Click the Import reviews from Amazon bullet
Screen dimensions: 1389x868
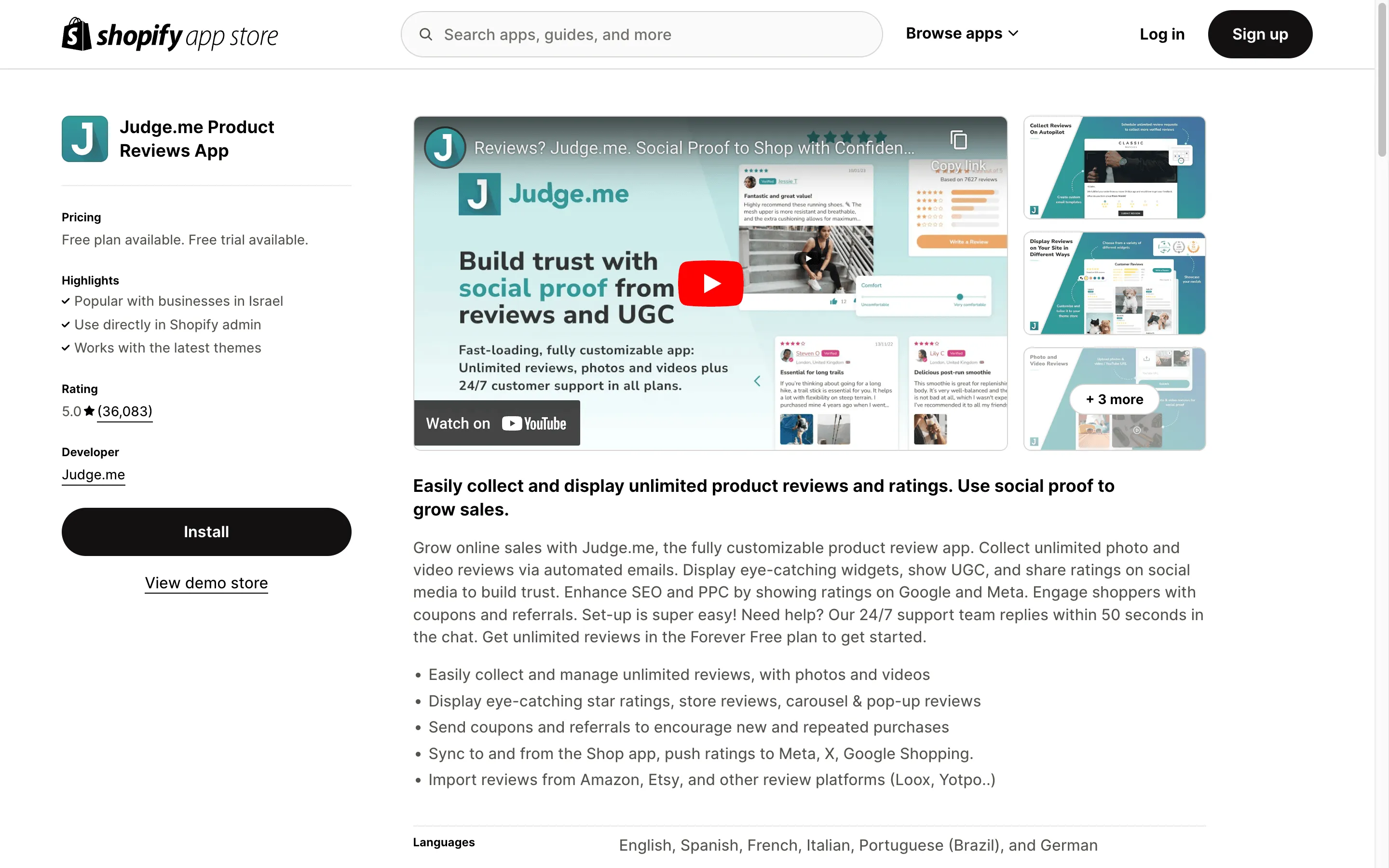coord(712,780)
